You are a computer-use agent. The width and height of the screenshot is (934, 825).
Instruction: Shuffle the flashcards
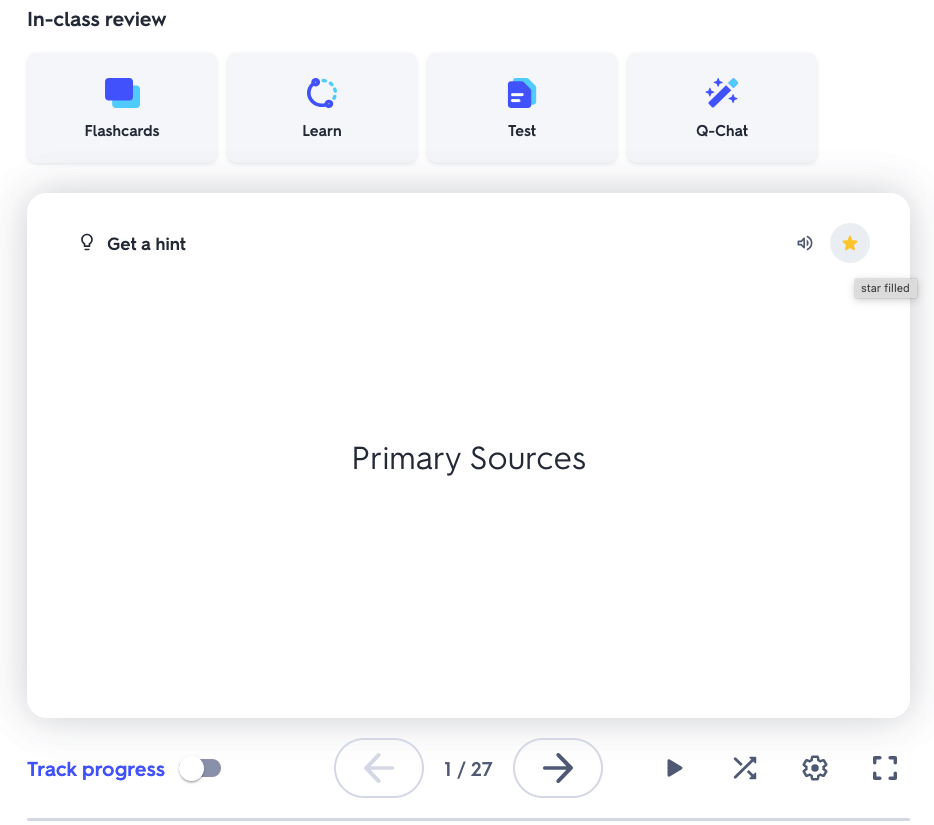tap(744, 768)
